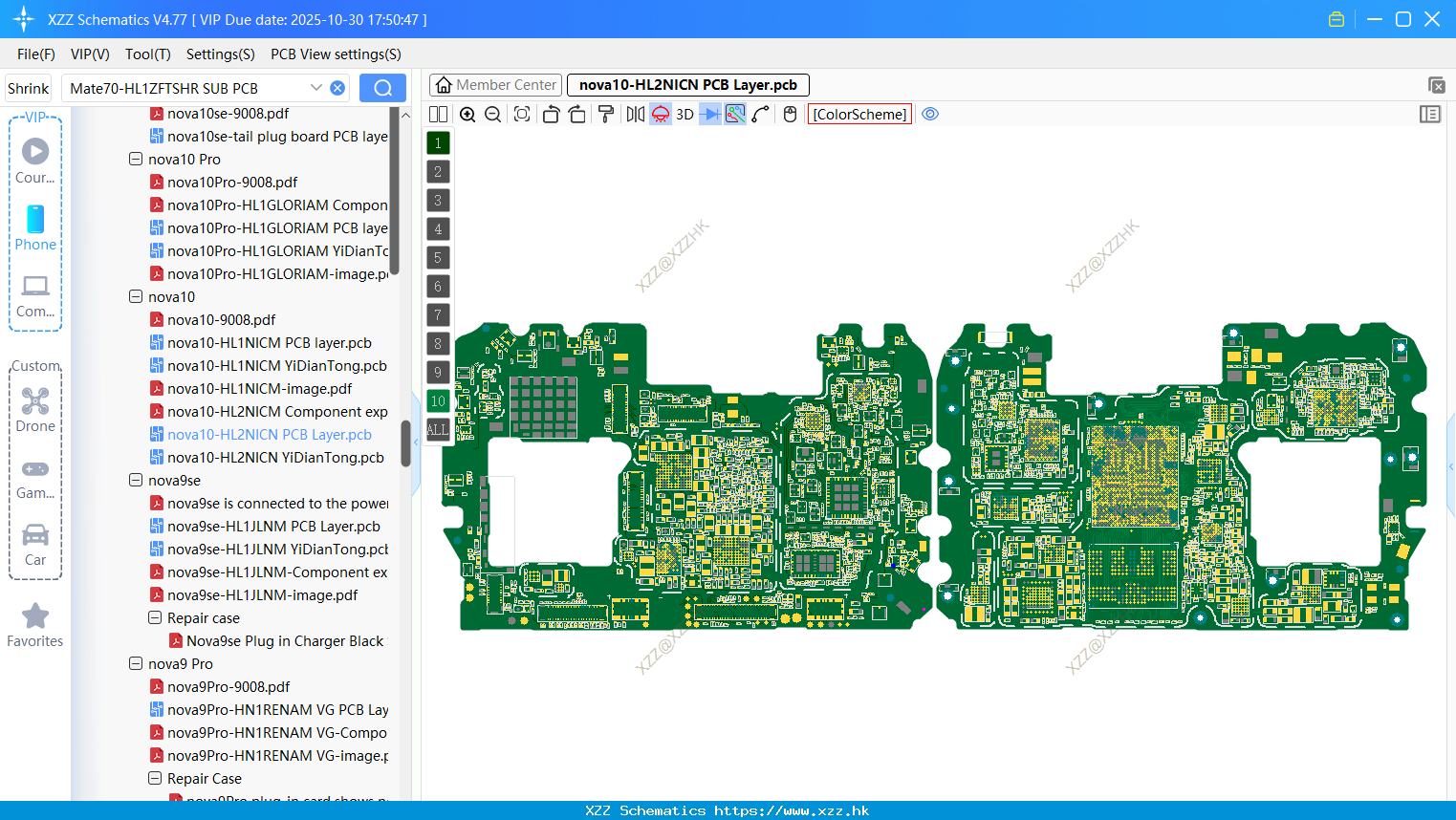Show ALL PCB layers

(438, 429)
